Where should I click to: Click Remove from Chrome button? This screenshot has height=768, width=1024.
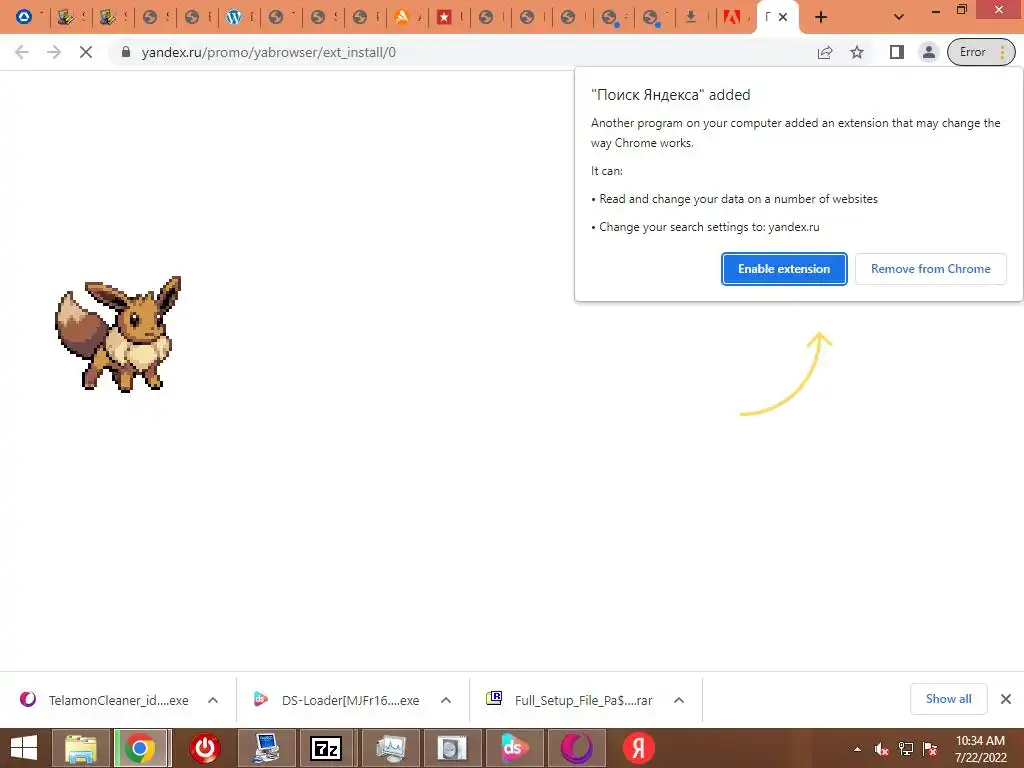coord(931,269)
